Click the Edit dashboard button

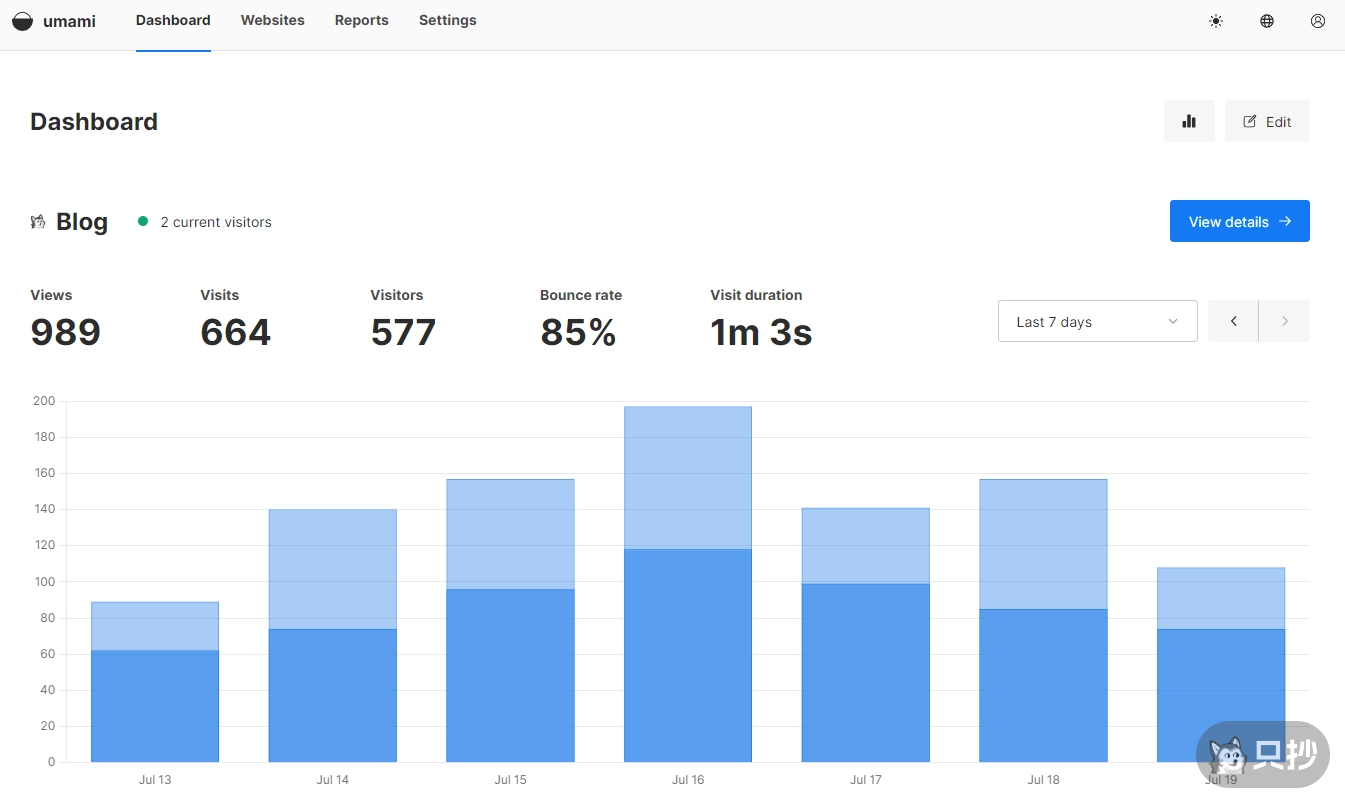coord(1267,121)
